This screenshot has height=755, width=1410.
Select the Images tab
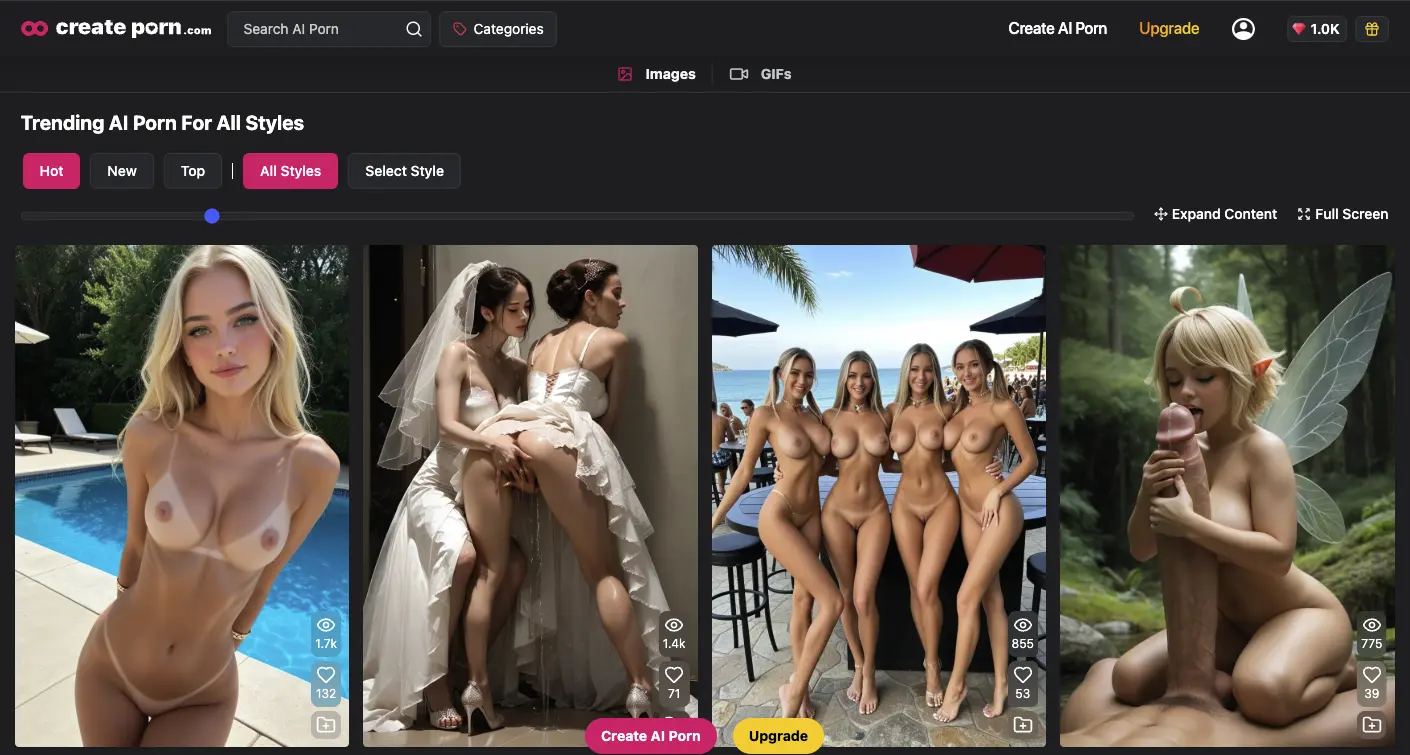pyautogui.click(x=657, y=73)
